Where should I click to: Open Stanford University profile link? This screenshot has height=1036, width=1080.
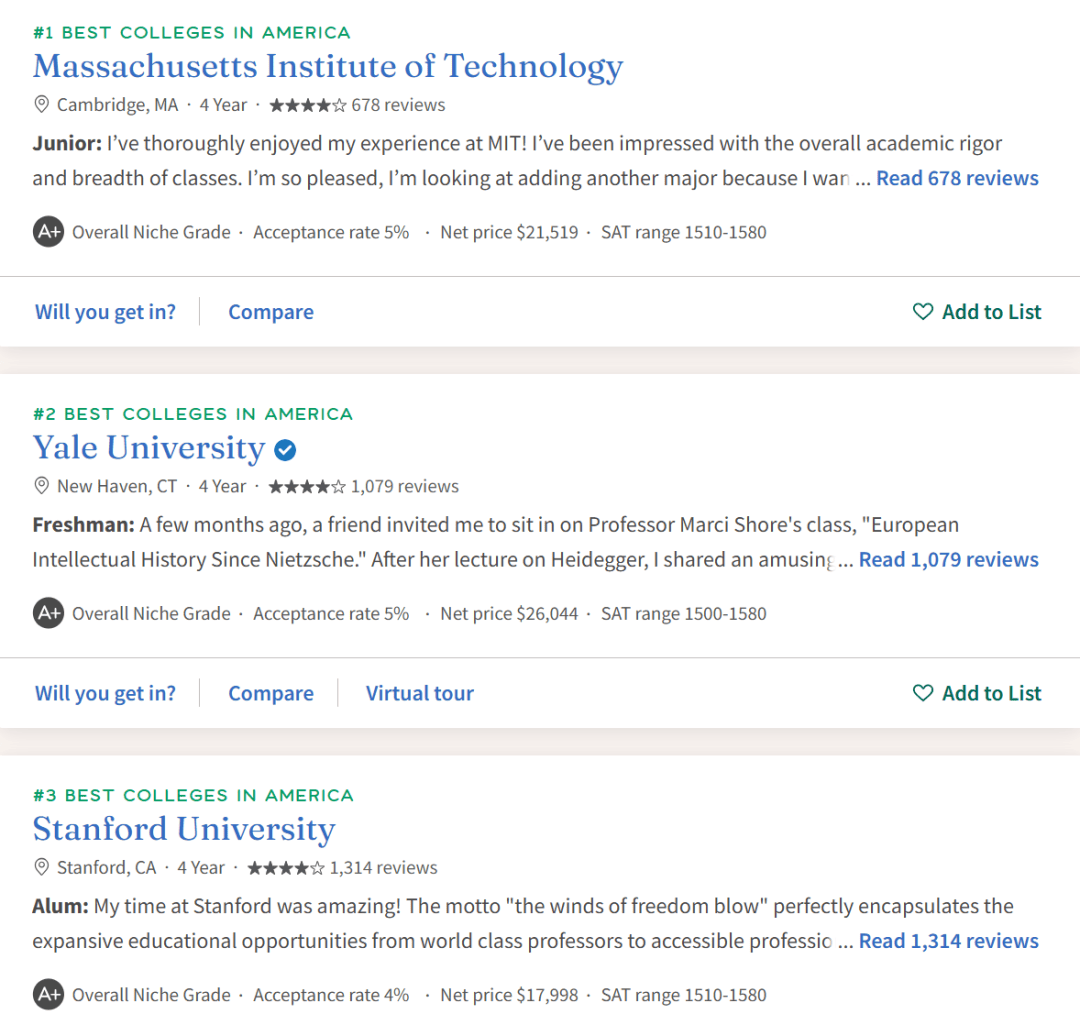tap(184, 829)
